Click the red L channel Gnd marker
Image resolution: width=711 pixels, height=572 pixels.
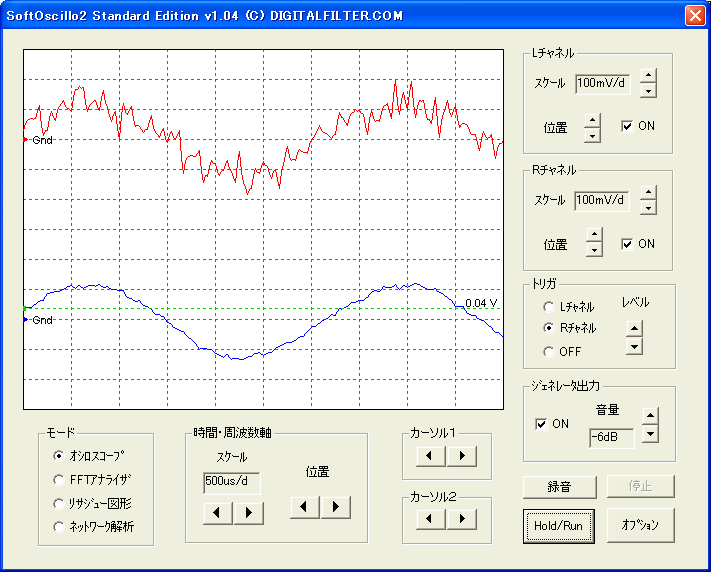click(26, 140)
